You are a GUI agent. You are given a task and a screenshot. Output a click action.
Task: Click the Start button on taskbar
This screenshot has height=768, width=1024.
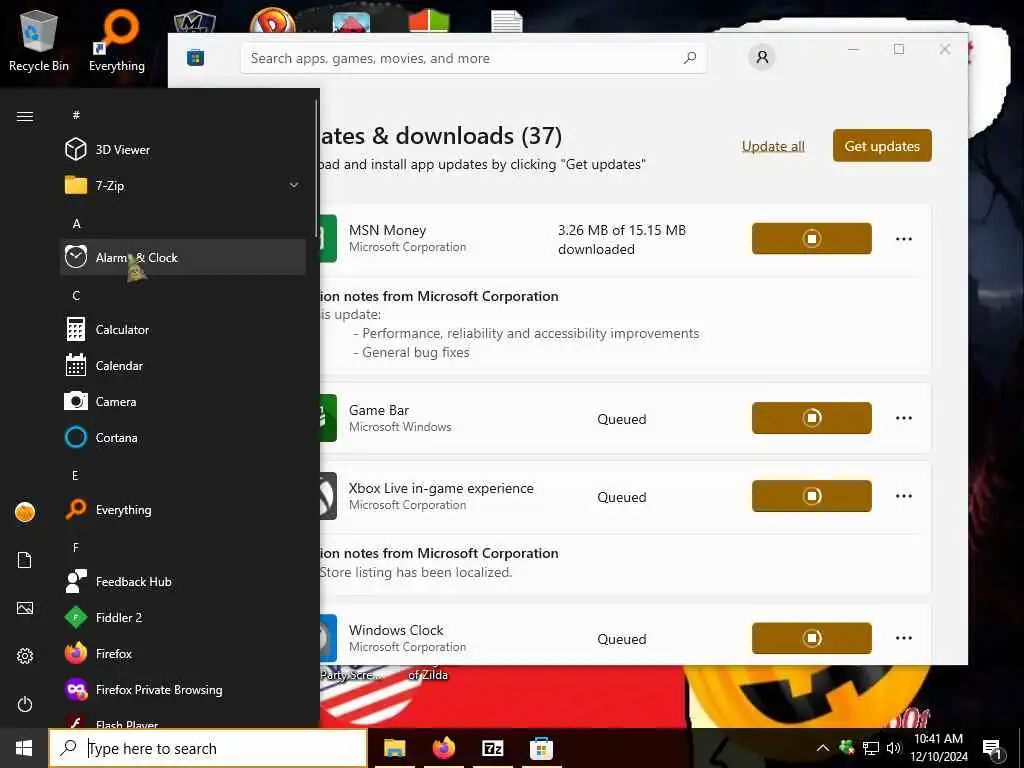click(x=24, y=748)
